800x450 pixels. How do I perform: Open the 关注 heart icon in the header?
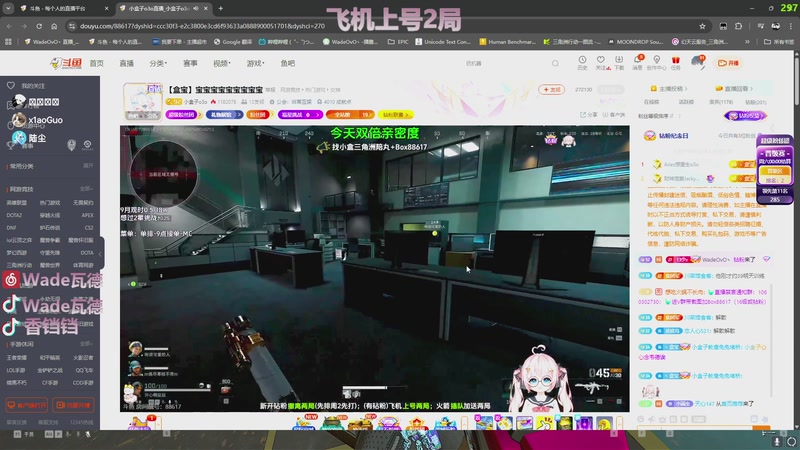601,62
